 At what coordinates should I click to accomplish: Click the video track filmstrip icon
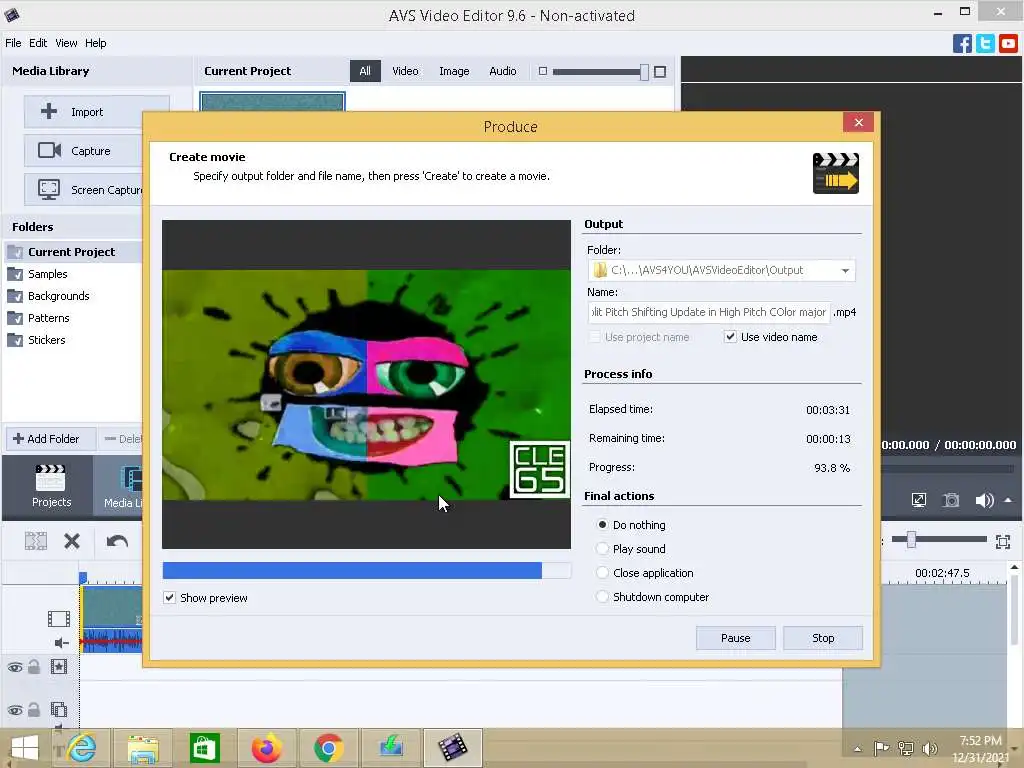[59, 618]
